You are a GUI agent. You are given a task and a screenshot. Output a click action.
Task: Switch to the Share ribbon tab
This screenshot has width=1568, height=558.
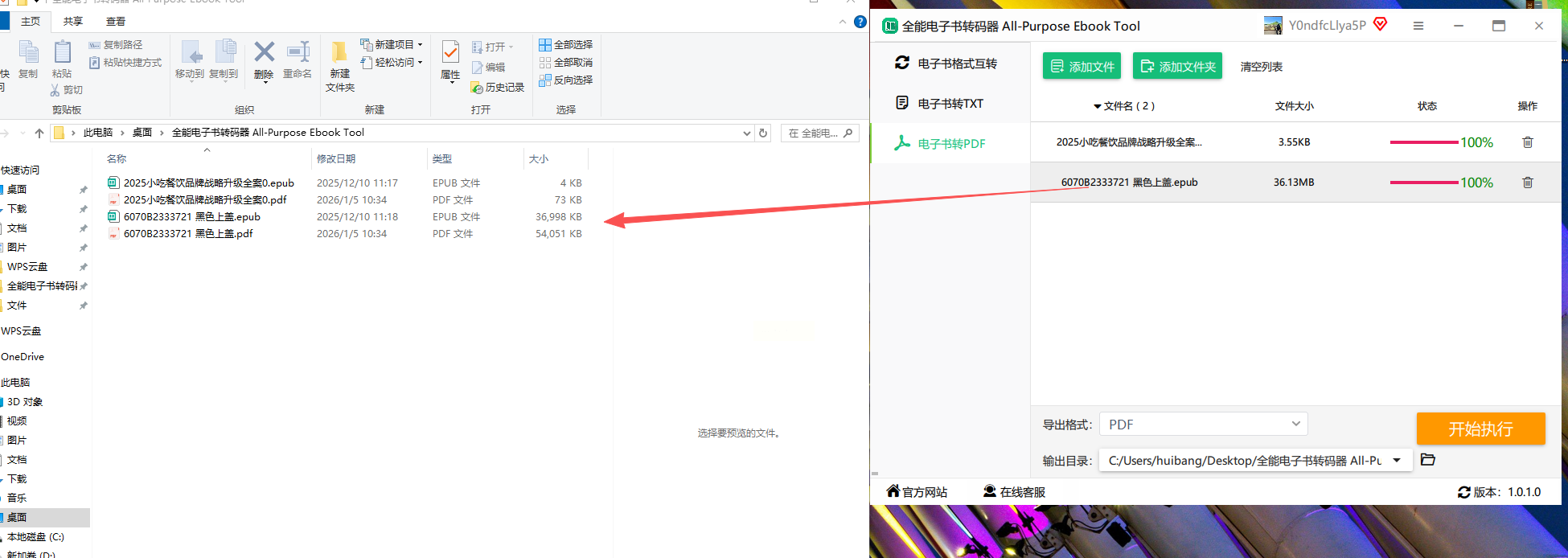point(73,22)
